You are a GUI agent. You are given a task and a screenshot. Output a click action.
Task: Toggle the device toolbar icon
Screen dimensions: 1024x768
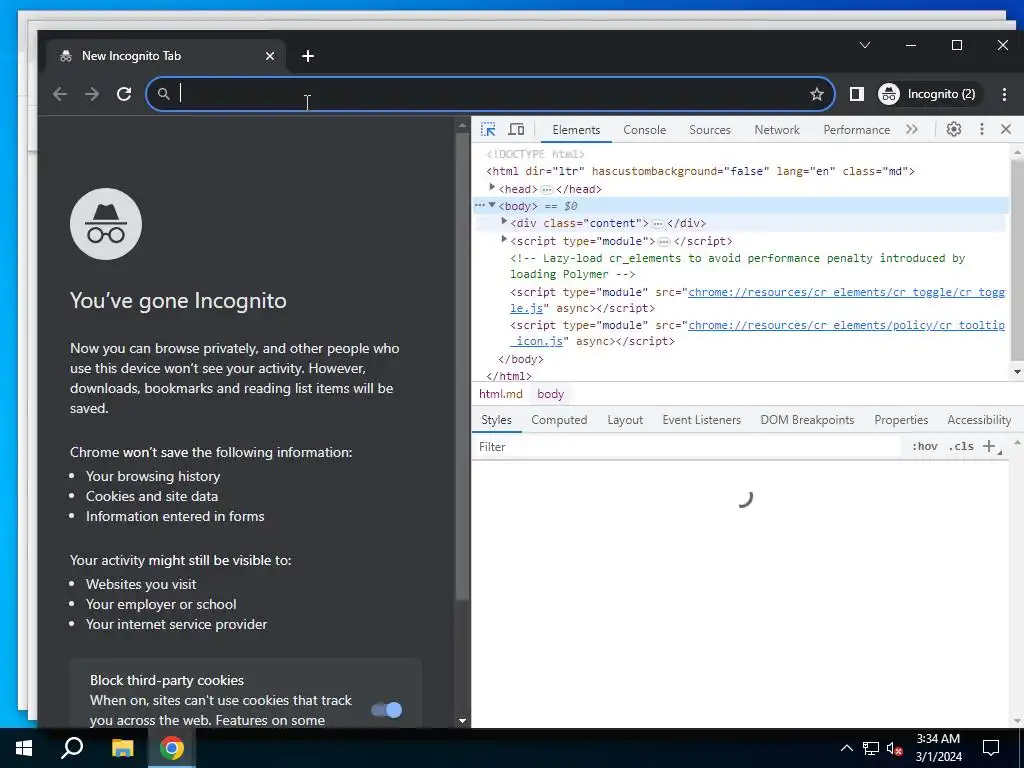coord(516,129)
